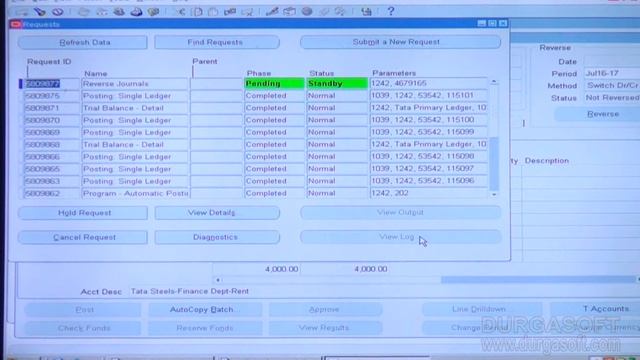Click Reverse Date field in background window

611,61
